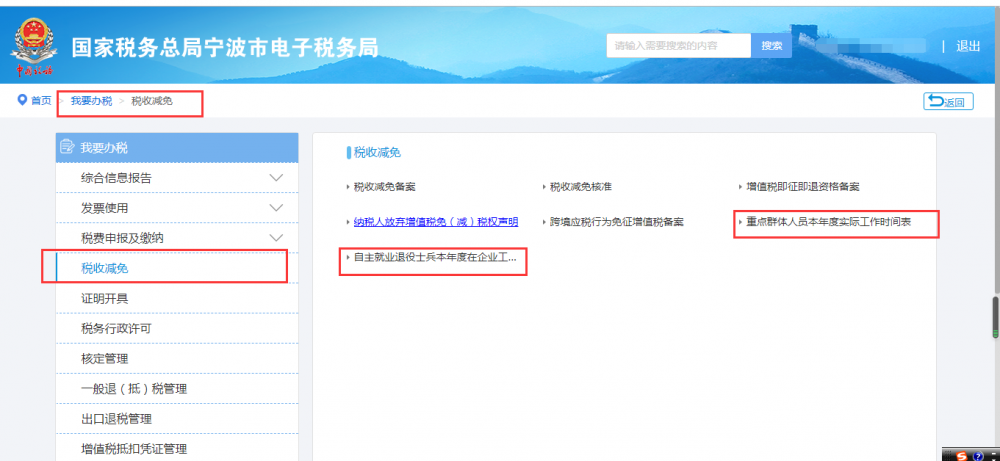Expand the 税费申报及缴纳 menu chevron

coord(277,238)
